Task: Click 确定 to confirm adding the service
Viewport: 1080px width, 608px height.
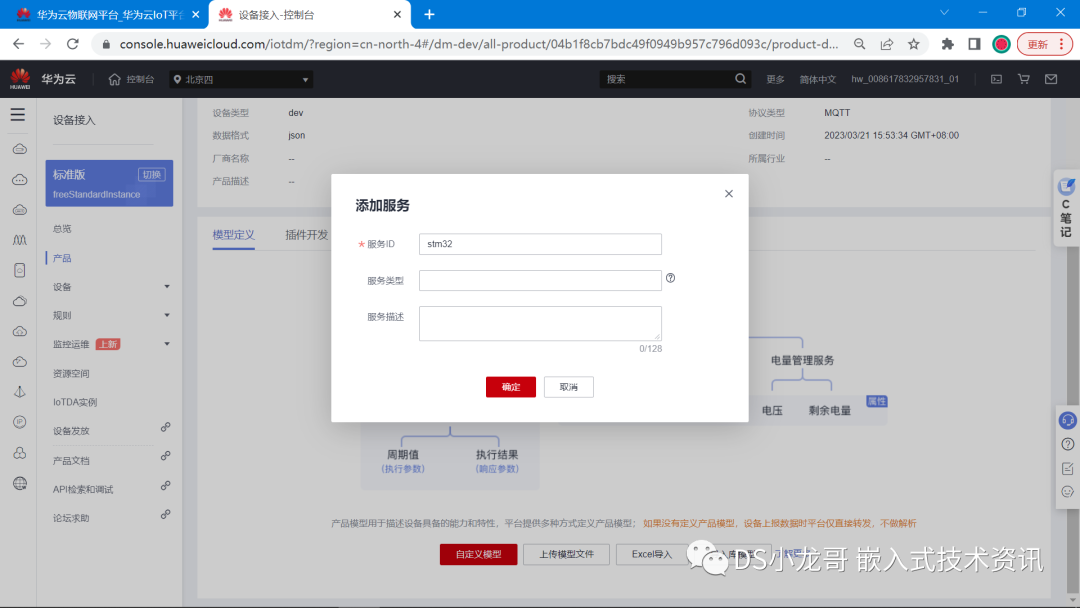Action: pos(510,387)
